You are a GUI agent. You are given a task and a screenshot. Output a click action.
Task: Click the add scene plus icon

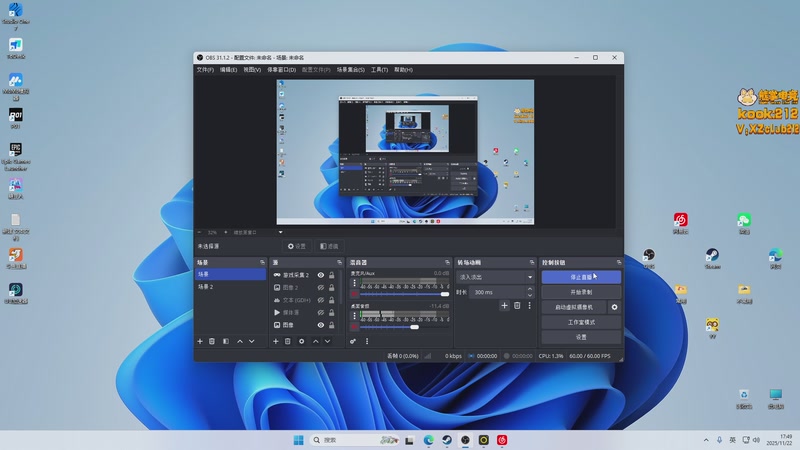tap(200, 341)
